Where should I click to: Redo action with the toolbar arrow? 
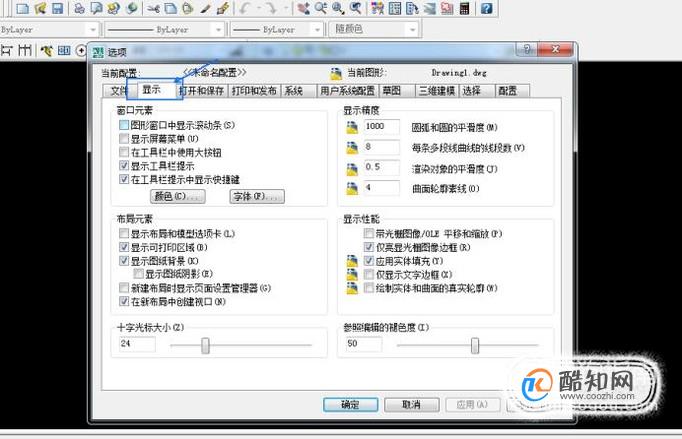click(271, 8)
